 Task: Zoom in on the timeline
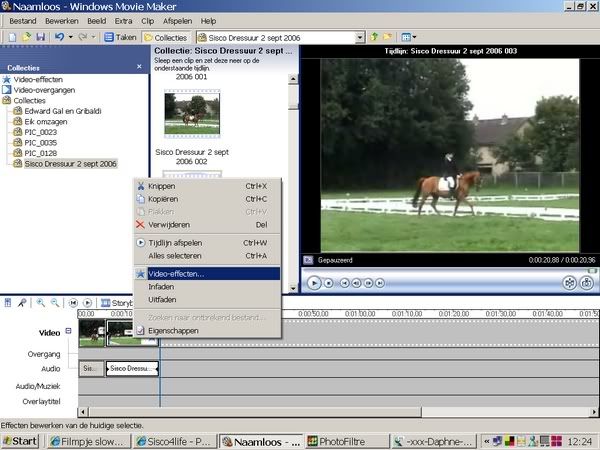click(40, 302)
